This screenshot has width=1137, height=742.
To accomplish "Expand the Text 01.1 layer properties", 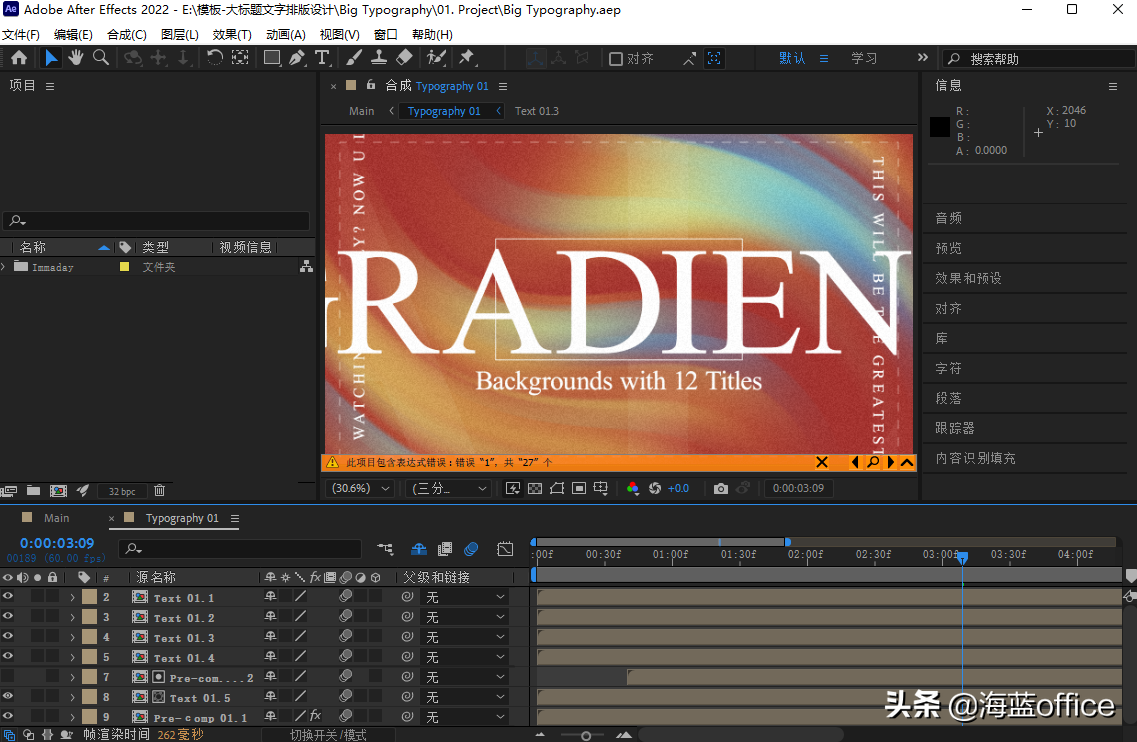I will pos(73,598).
